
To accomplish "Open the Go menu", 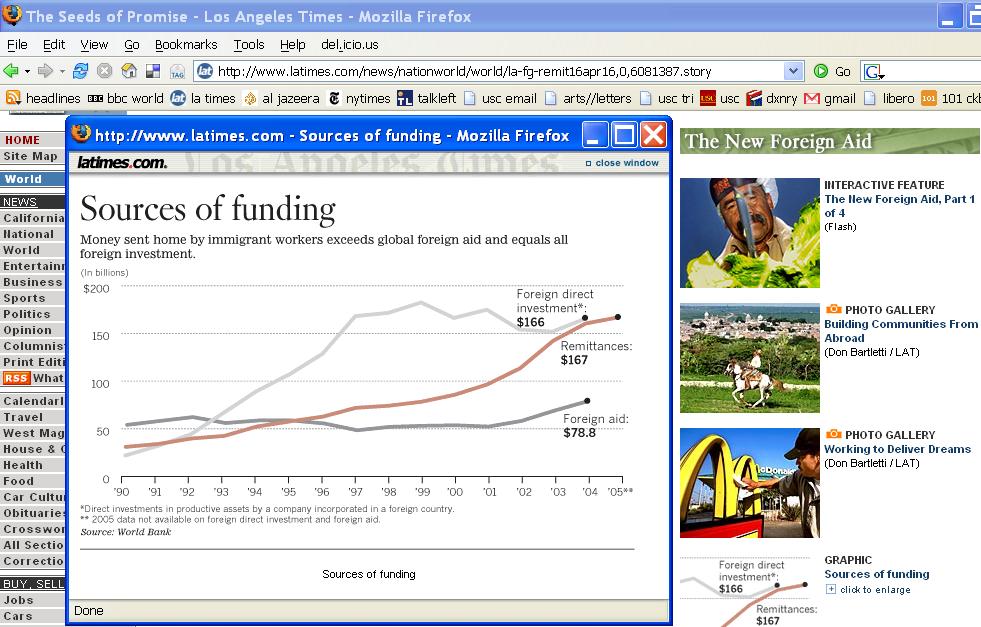I will (131, 44).
